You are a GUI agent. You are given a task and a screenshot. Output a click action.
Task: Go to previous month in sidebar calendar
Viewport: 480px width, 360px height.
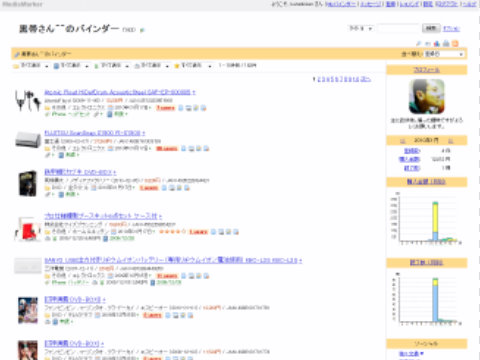click(402, 141)
